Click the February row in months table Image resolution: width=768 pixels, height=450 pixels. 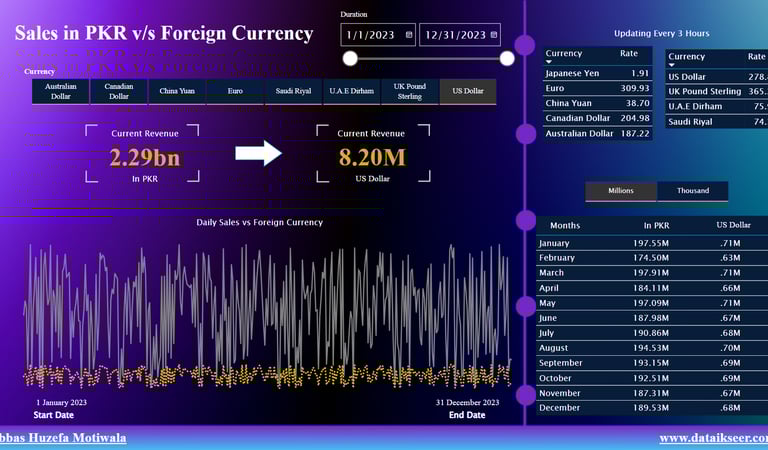pos(652,258)
